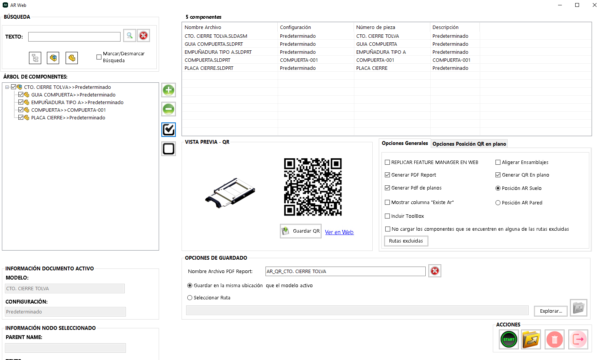
Task: Select the EMPUÑADURA TIPO A.SLDPRT table row
Action: pyautogui.click(x=386, y=52)
